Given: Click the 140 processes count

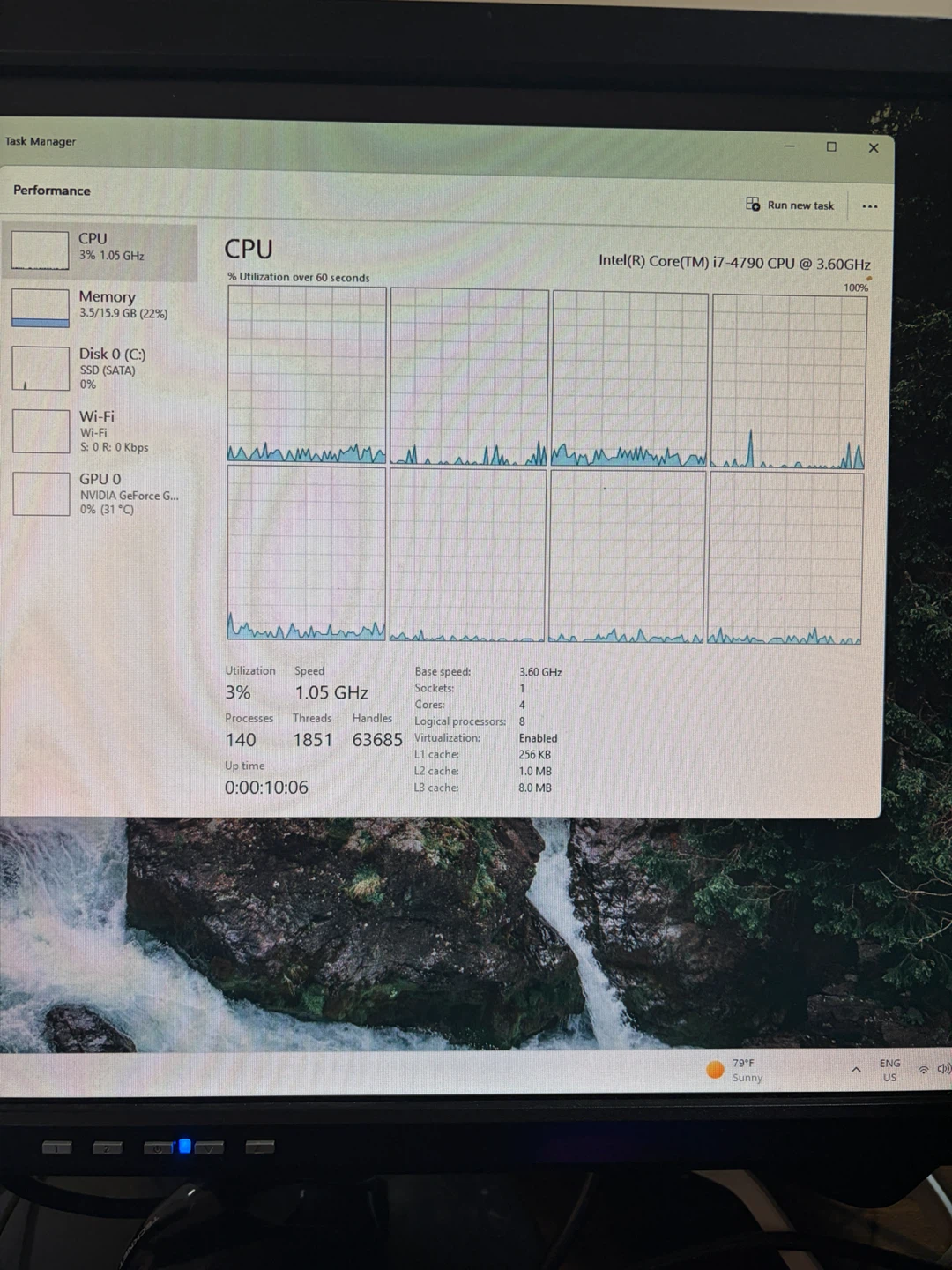Looking at the screenshot, I should [240, 740].
